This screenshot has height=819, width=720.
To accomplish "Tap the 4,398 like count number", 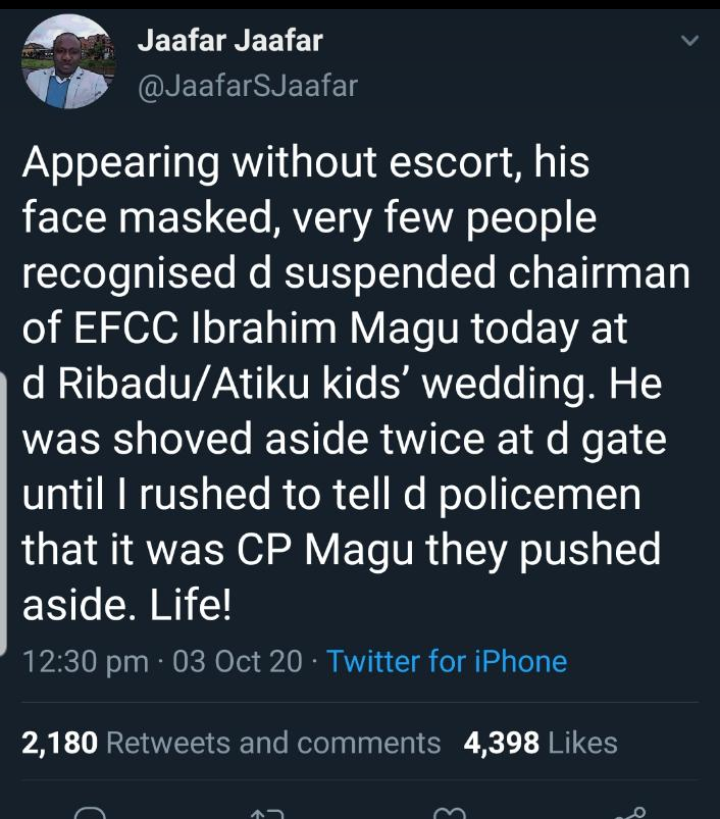I will 502,743.
